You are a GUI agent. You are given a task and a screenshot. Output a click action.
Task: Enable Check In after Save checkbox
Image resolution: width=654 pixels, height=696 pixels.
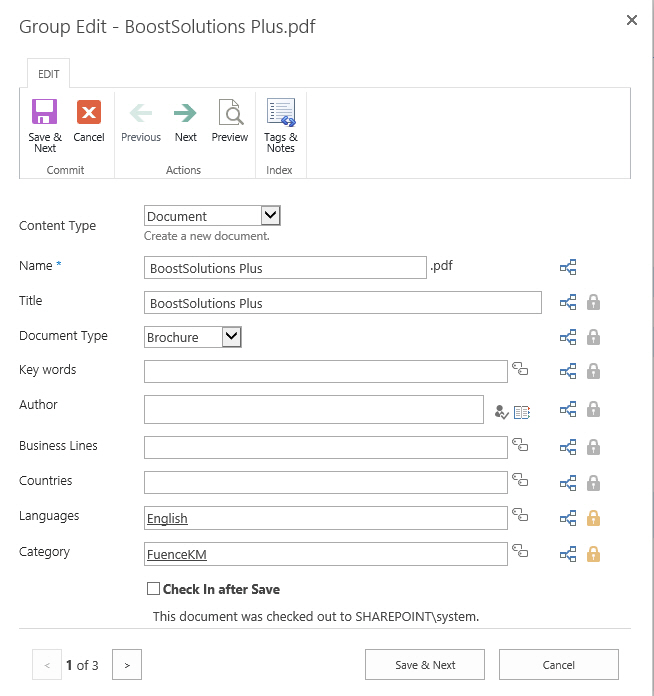(153, 589)
